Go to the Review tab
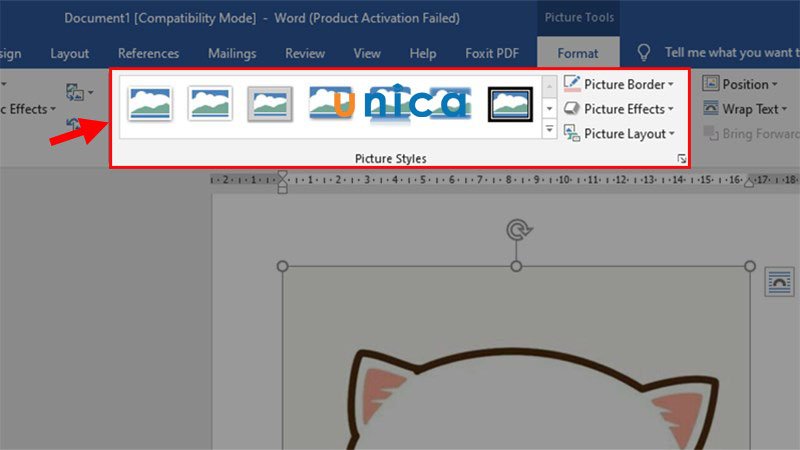The height and width of the screenshot is (450, 800). [x=305, y=53]
